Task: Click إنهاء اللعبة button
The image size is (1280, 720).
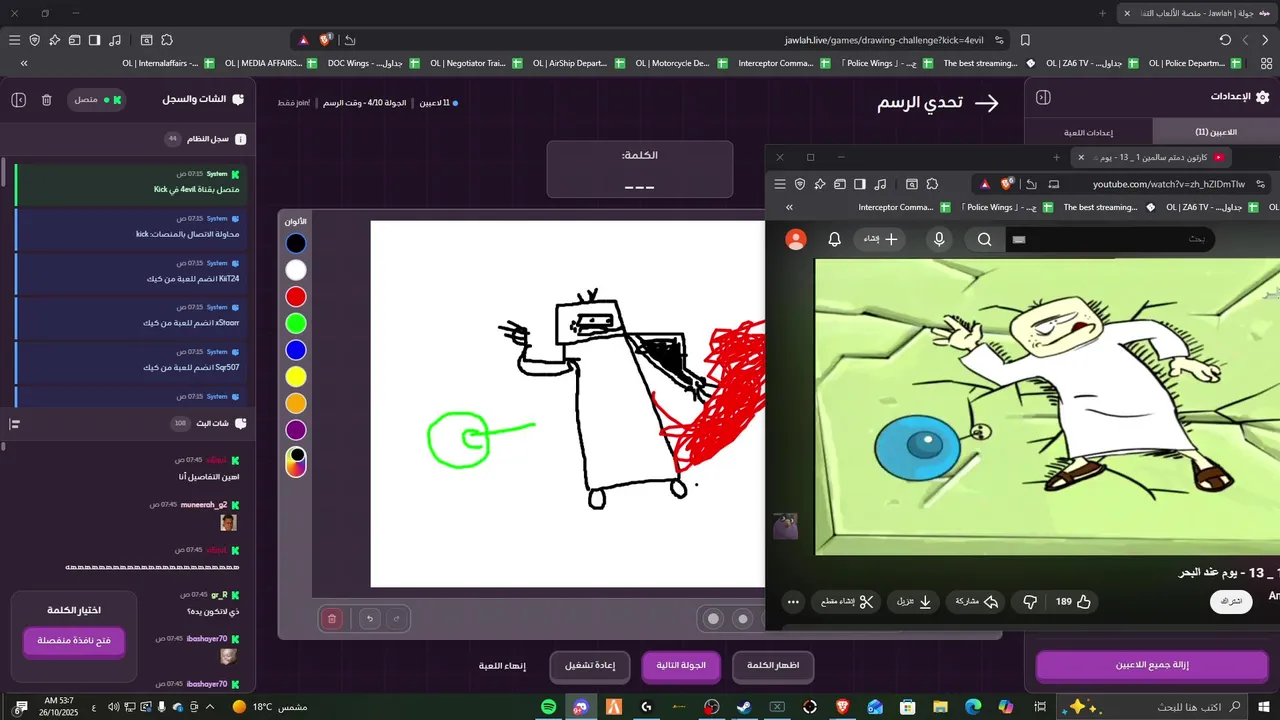Action: (x=502, y=666)
